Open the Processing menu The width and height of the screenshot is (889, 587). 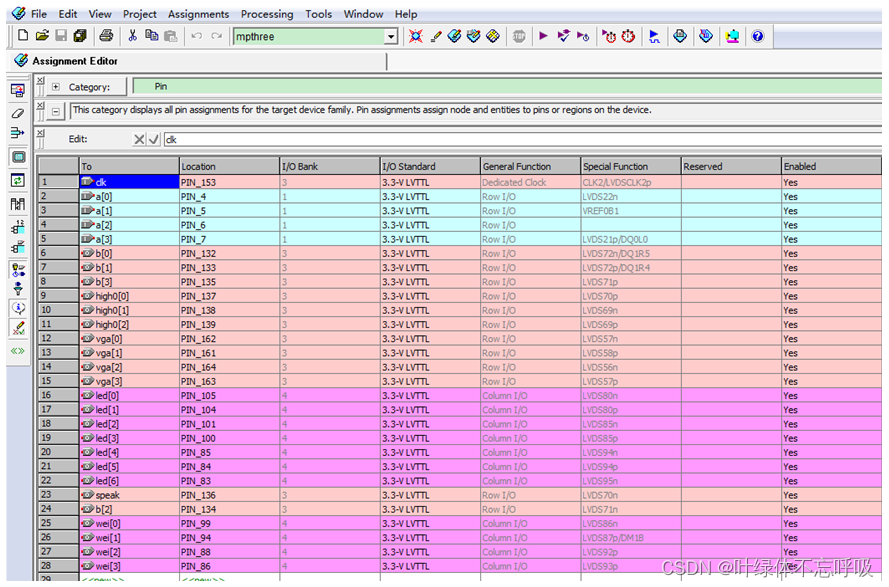267,14
